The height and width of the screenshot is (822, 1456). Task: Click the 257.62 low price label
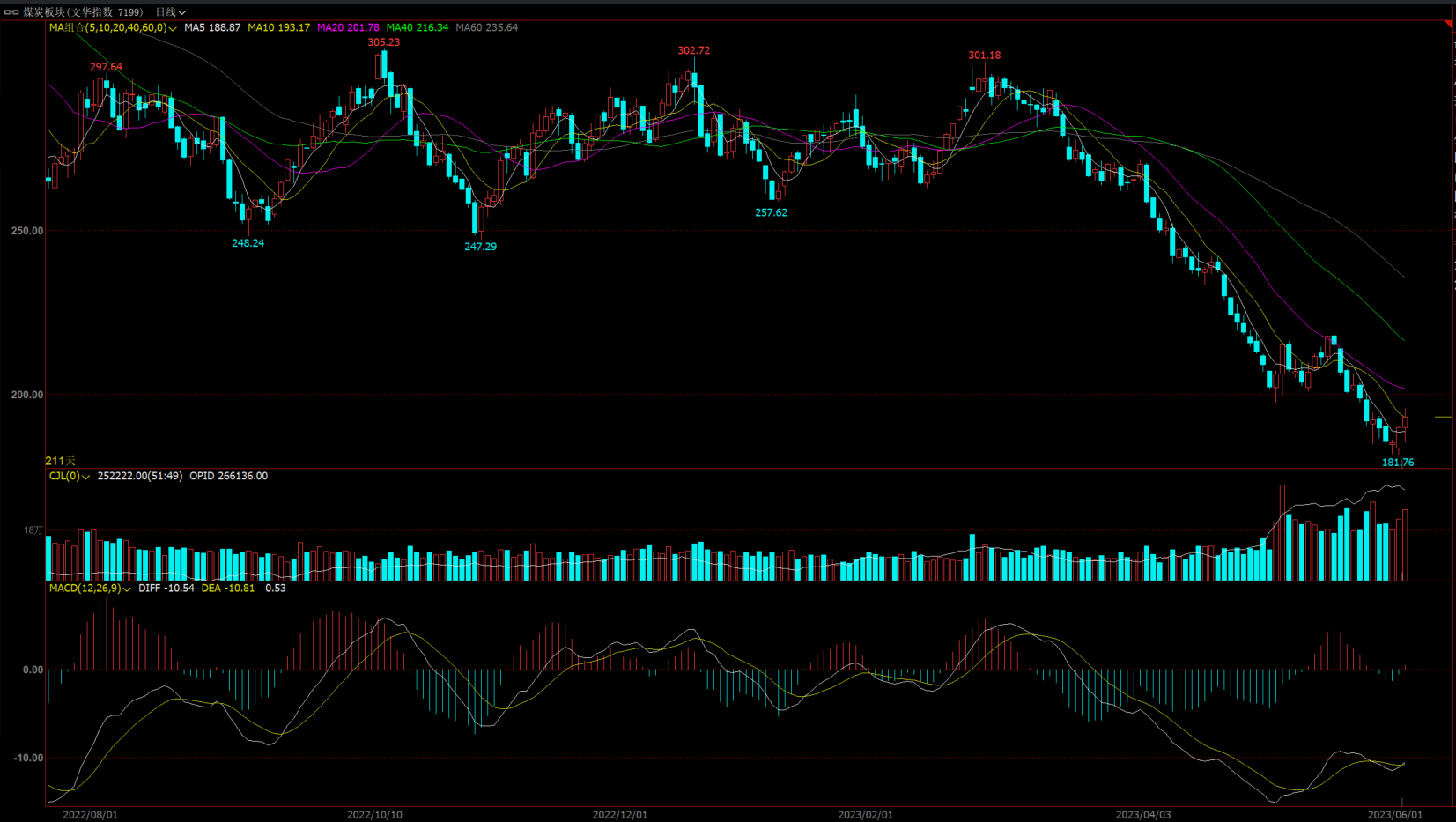[x=771, y=213]
